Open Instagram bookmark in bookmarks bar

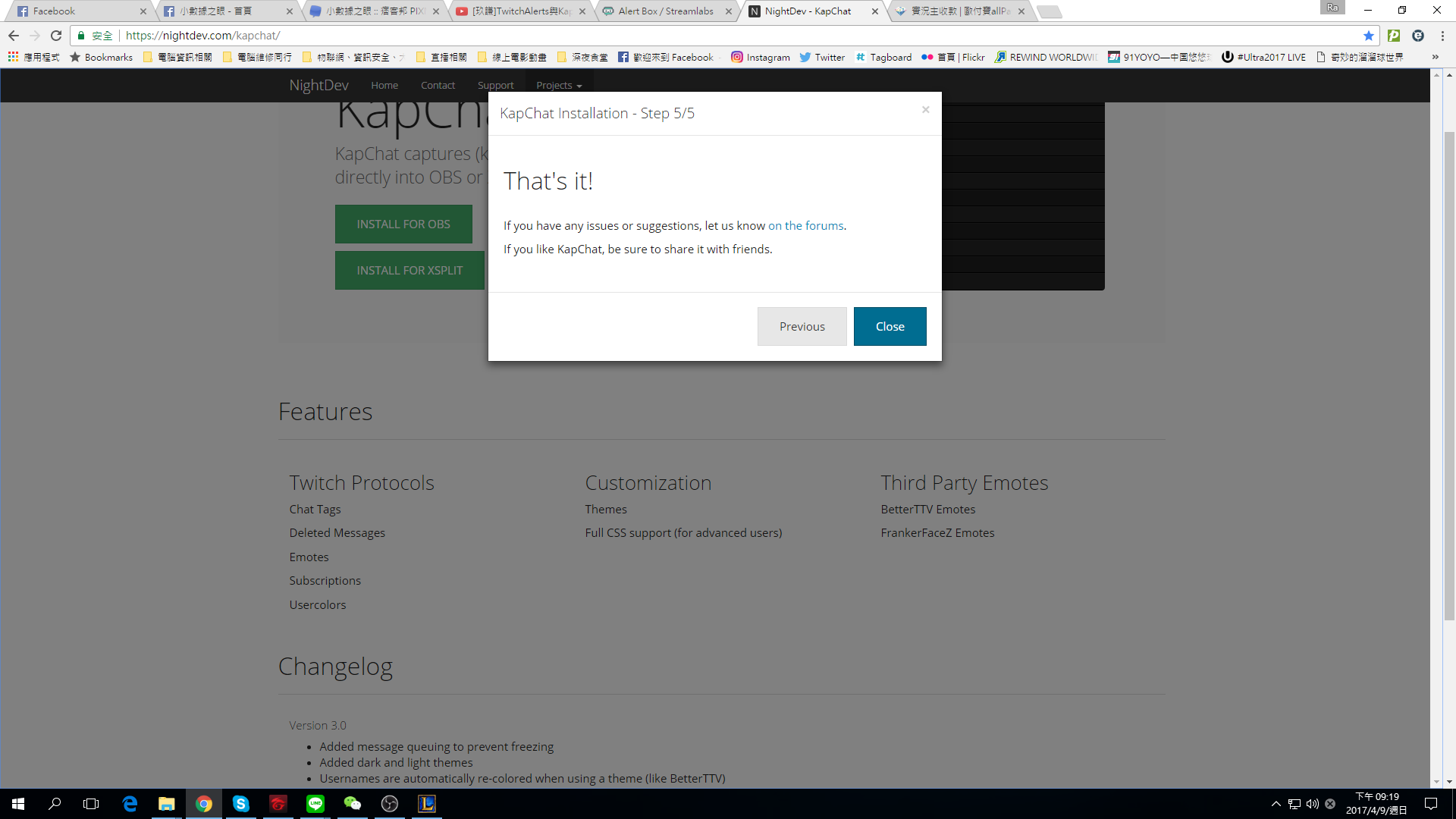[x=760, y=57]
